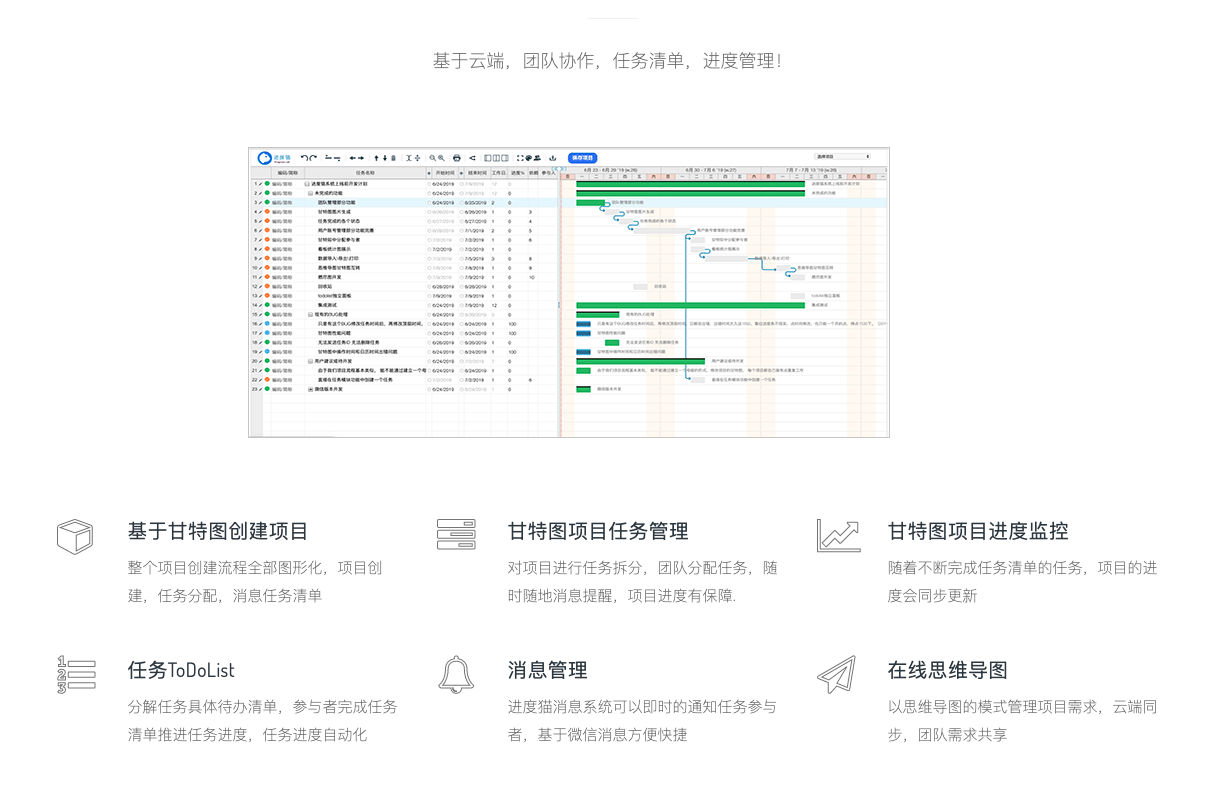The height and width of the screenshot is (797, 1214).
Task: Click the status dot on row 3
Action: 267,202
